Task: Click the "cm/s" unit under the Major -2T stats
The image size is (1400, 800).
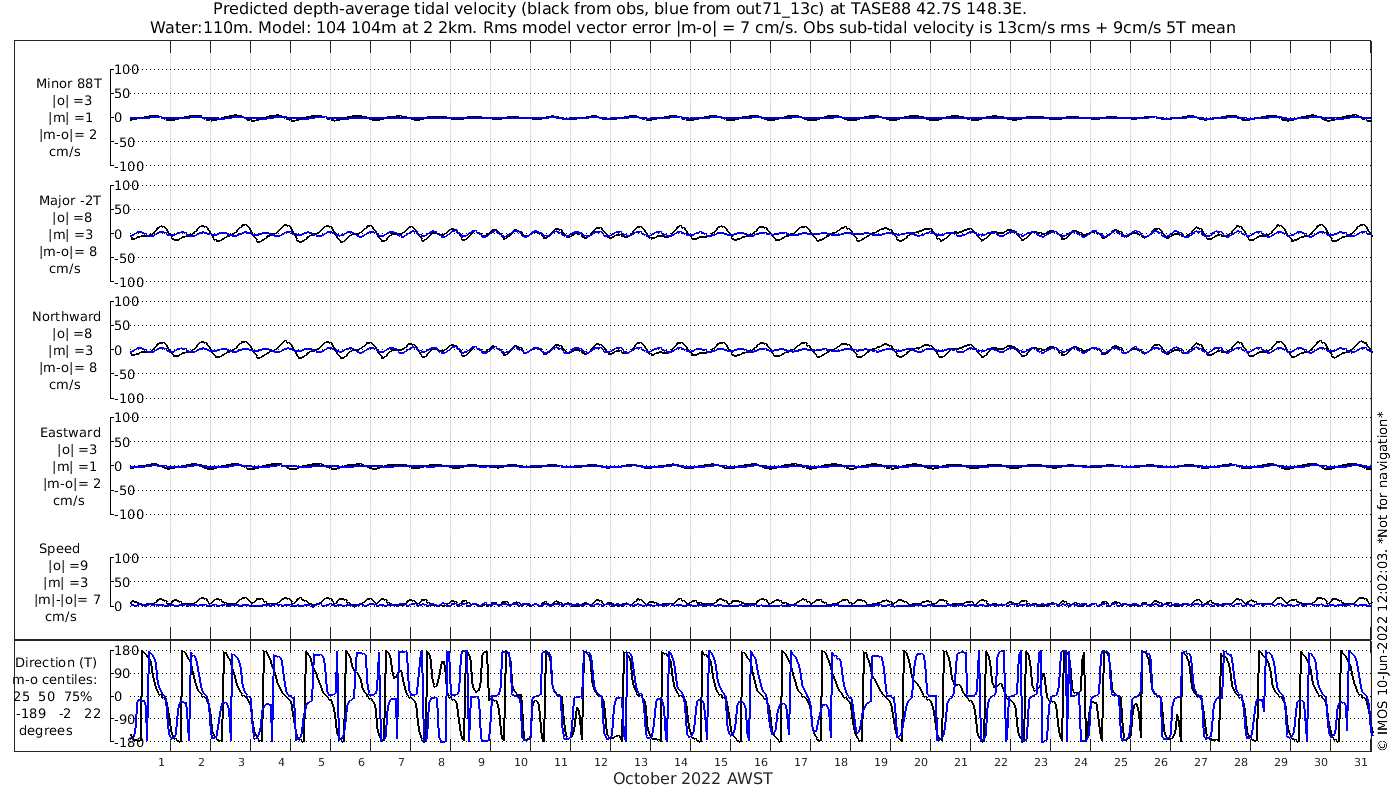Action: pyautogui.click(x=66, y=269)
